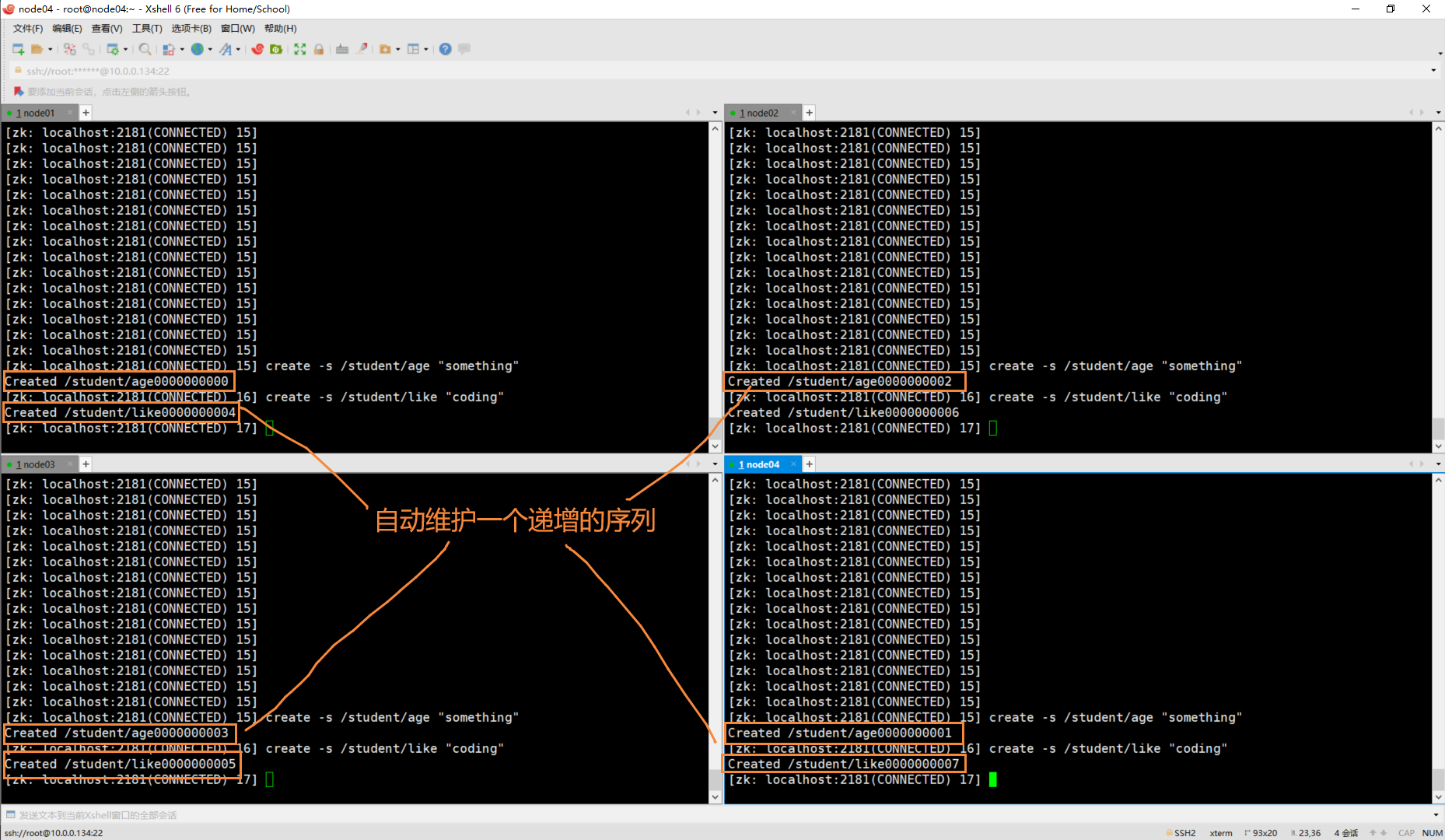Image resolution: width=1445 pixels, height=840 pixels.
Task: Click the New Session toolbar icon
Action: [18, 49]
